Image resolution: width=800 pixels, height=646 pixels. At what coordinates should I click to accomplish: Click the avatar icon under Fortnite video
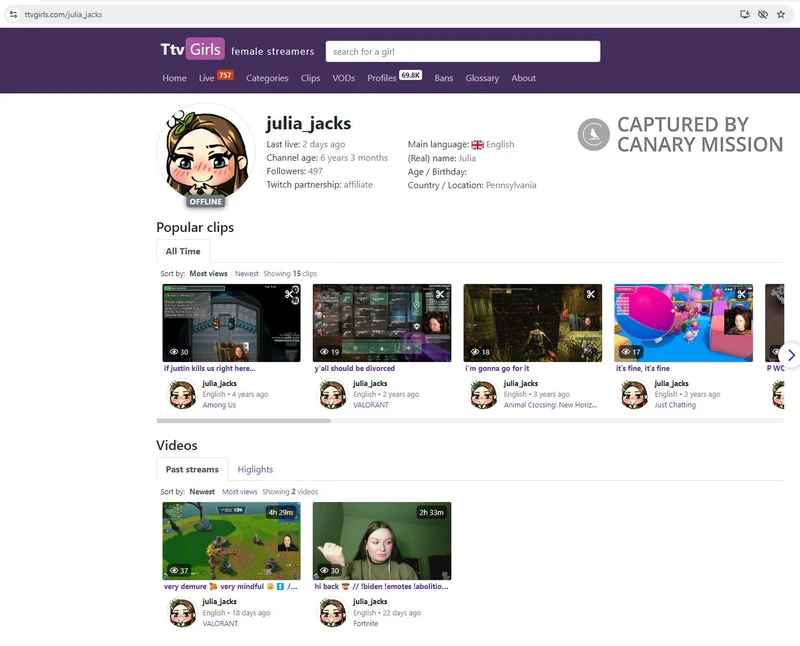click(x=333, y=612)
